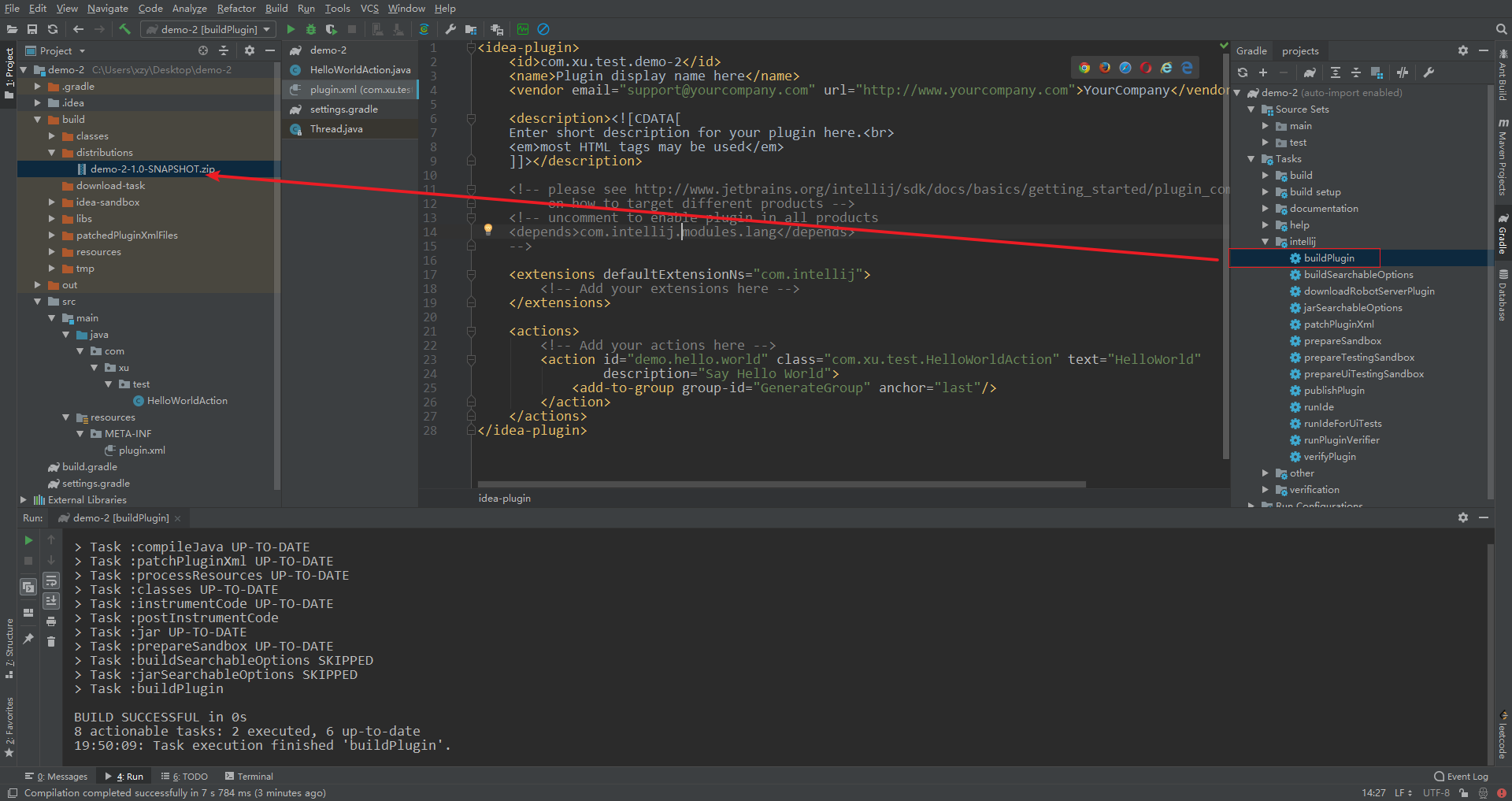Image resolution: width=1512 pixels, height=801 pixels.
Task: Toggle show dependencies icon in Gradle toolbar
Action: 1377,72
